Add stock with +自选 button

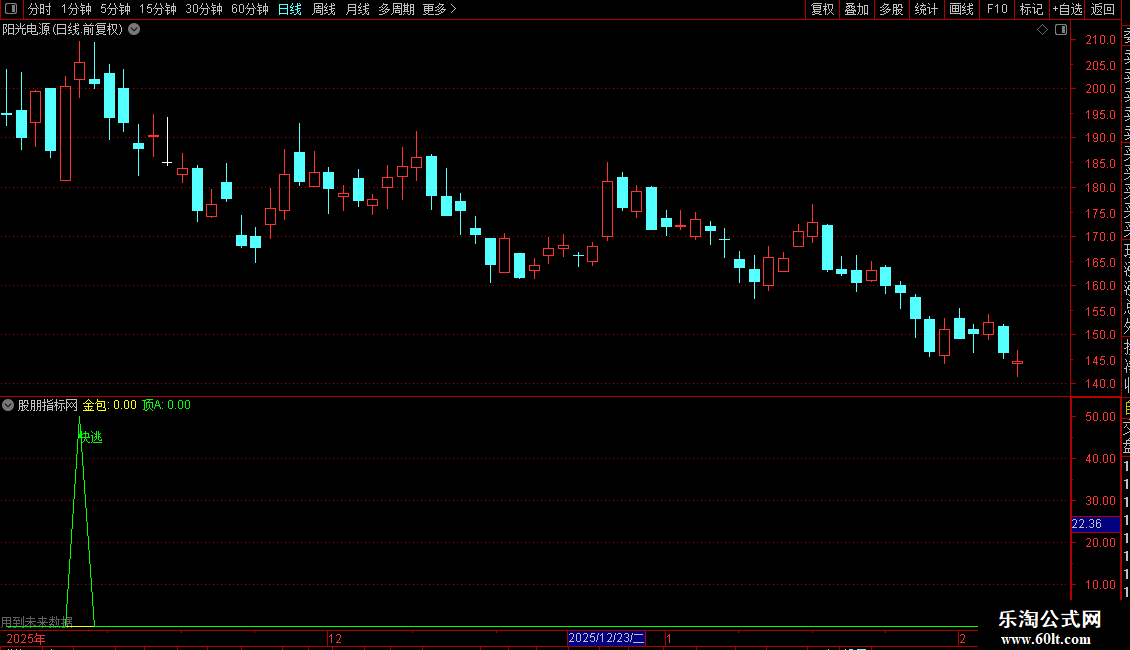[x=1067, y=9]
